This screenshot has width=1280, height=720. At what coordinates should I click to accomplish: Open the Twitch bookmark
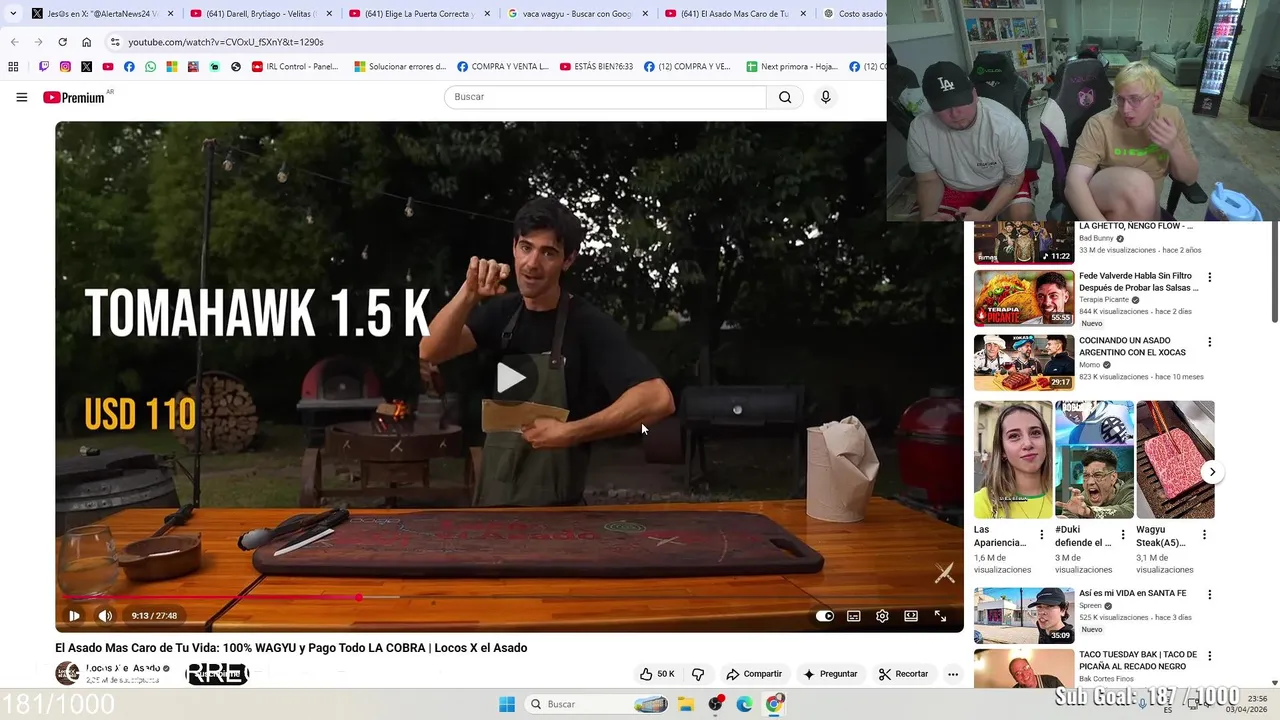tap(44, 67)
